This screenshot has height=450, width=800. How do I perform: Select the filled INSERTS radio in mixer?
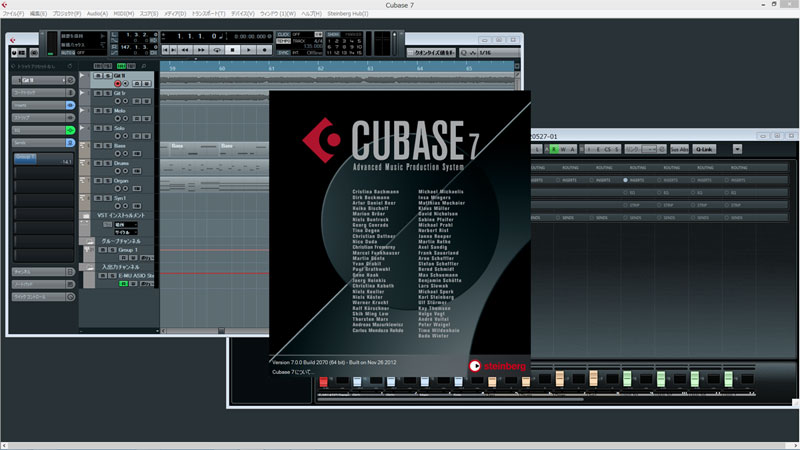pyautogui.click(x=626, y=180)
